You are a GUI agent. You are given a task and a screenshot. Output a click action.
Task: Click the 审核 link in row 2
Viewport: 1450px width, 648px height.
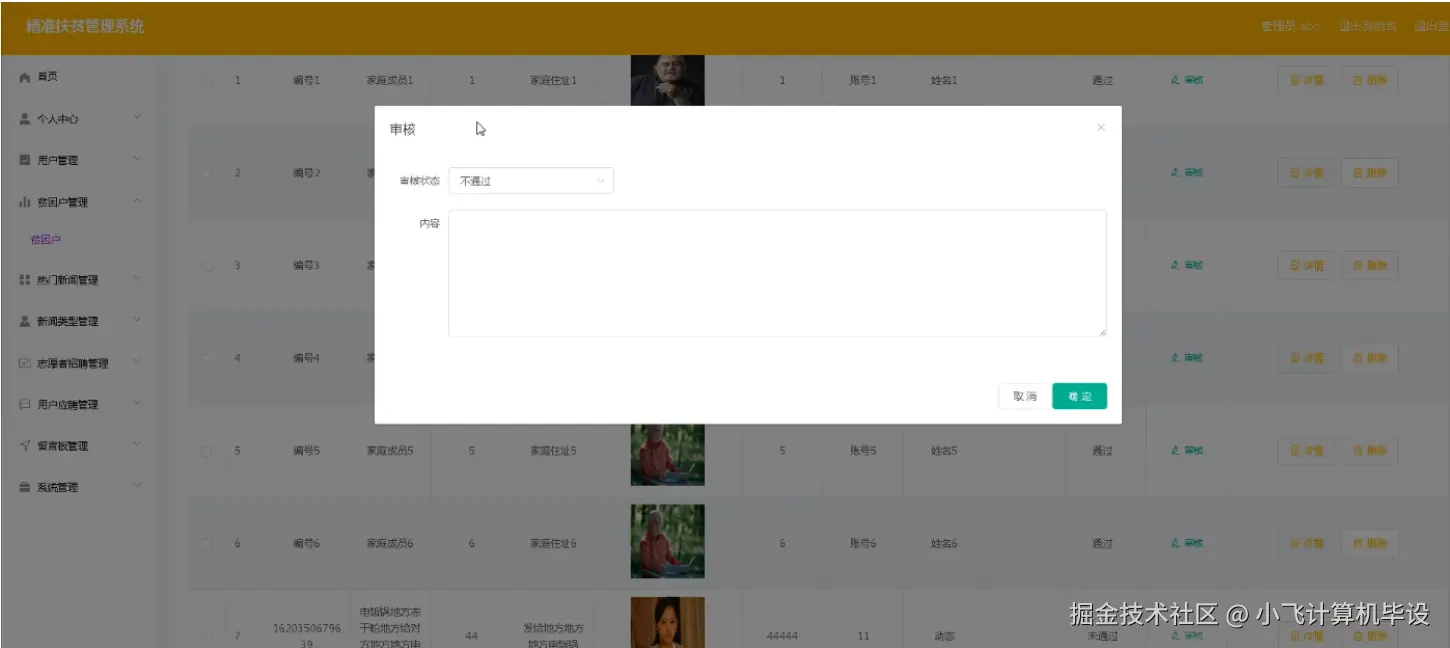click(x=1188, y=173)
